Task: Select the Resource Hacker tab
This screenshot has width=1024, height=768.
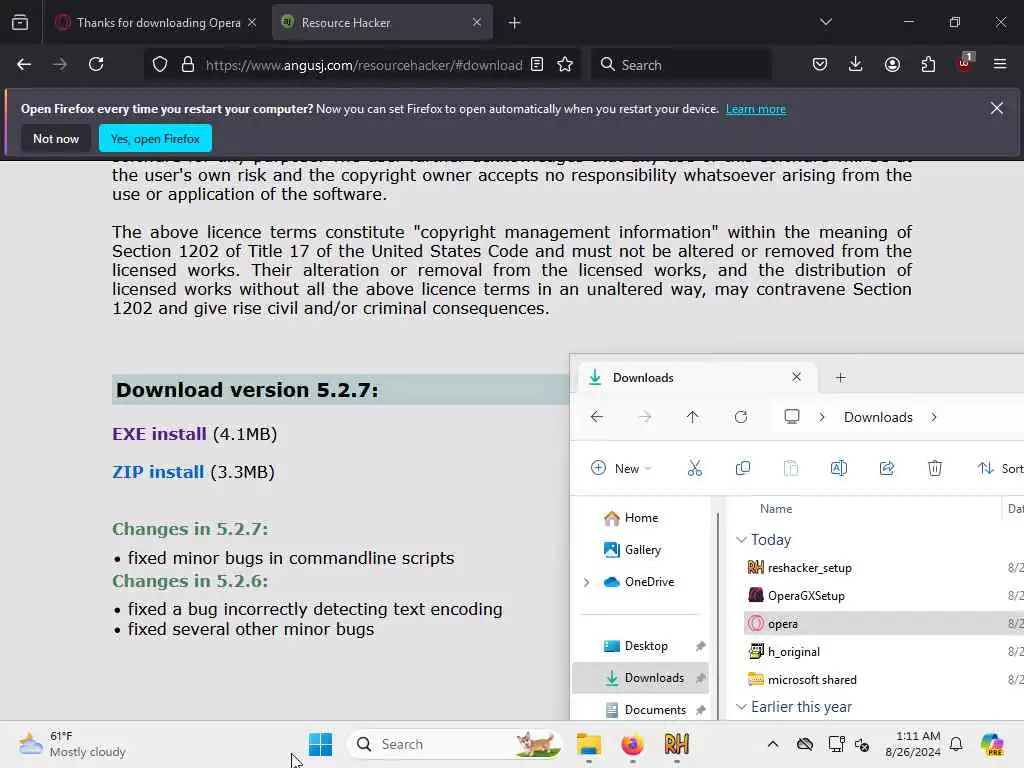Action: click(x=382, y=23)
